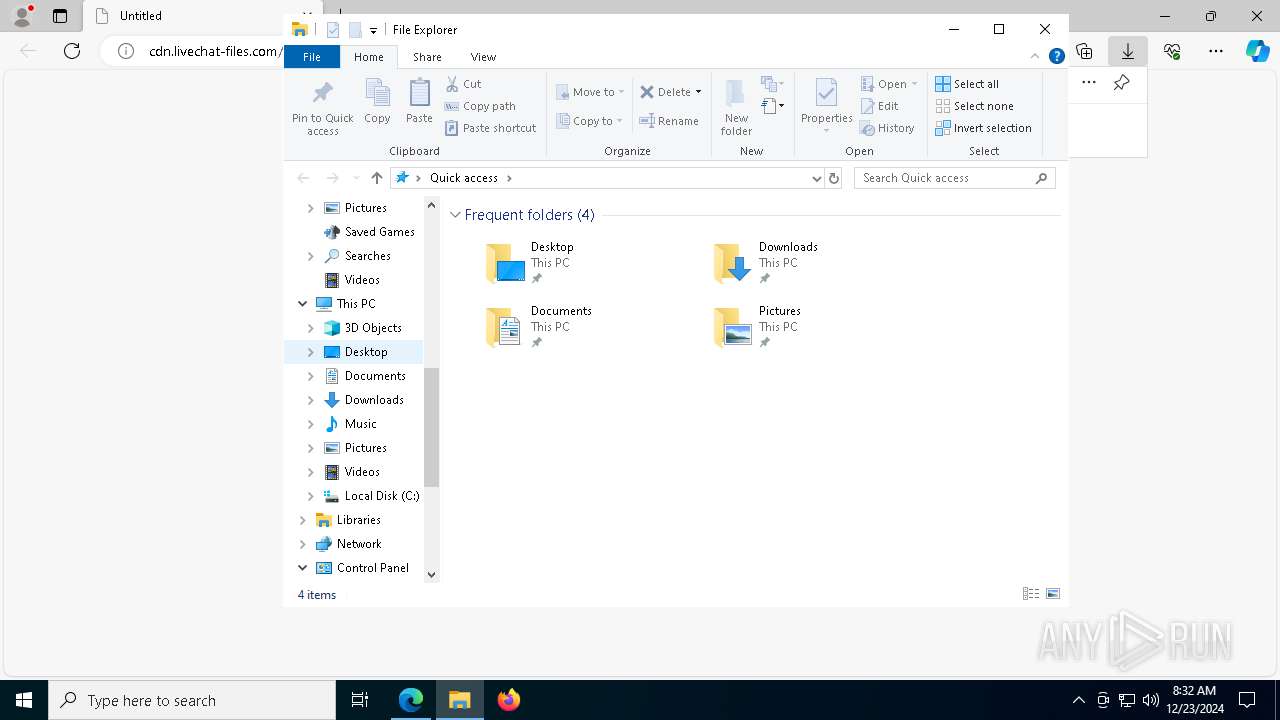Switch to the Share ribbon tab
Image resolution: width=1280 pixels, height=720 pixels.
click(x=427, y=57)
